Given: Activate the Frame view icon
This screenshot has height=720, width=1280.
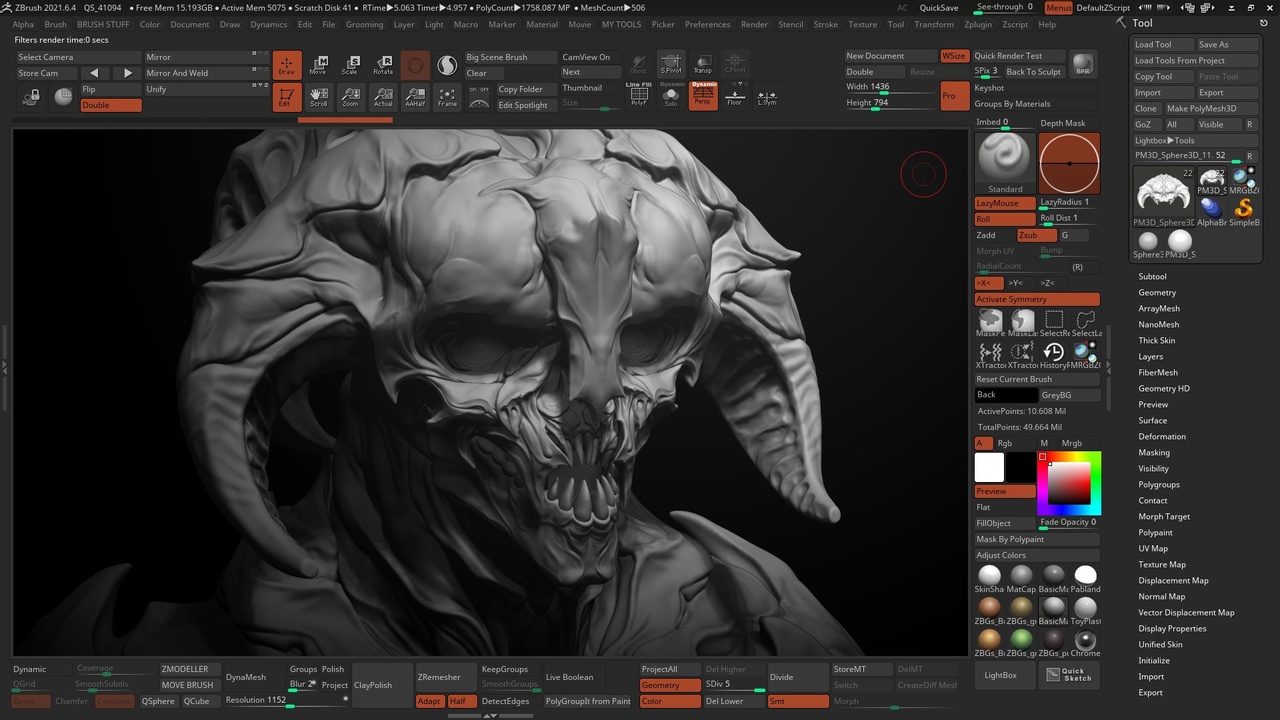Looking at the screenshot, I should tap(447, 97).
